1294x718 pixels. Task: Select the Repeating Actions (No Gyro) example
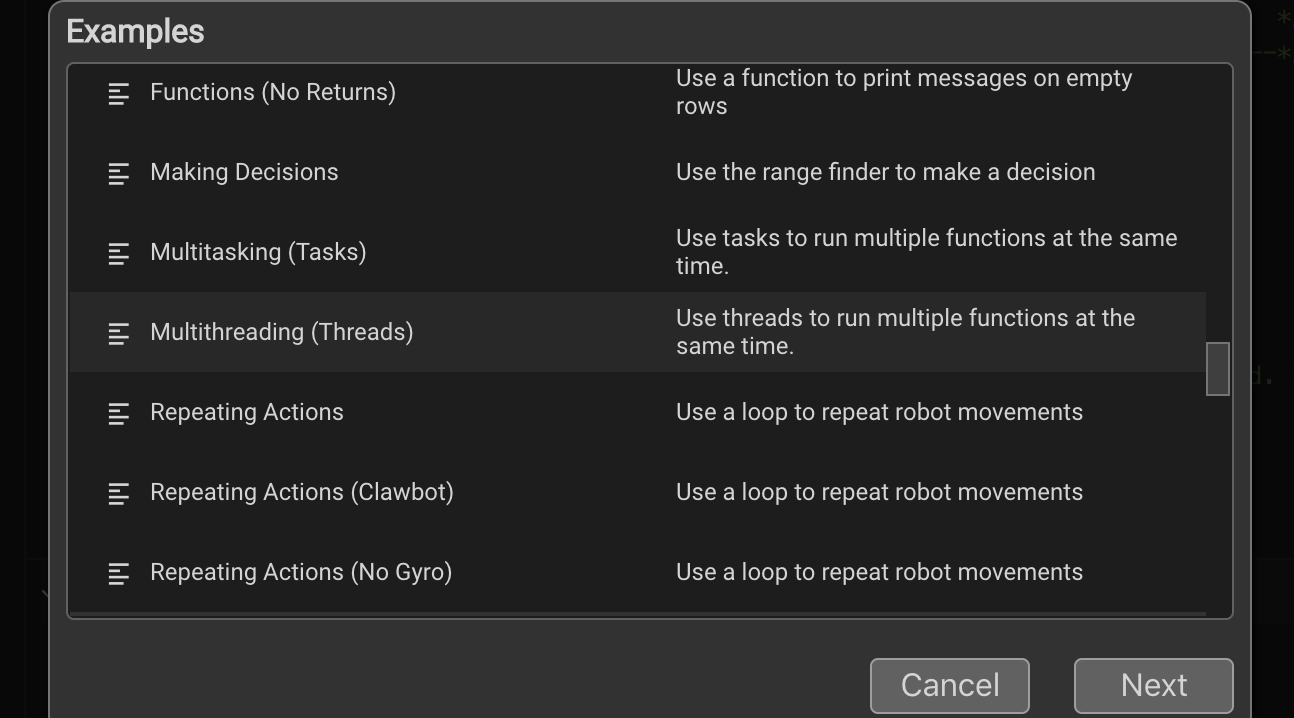301,572
